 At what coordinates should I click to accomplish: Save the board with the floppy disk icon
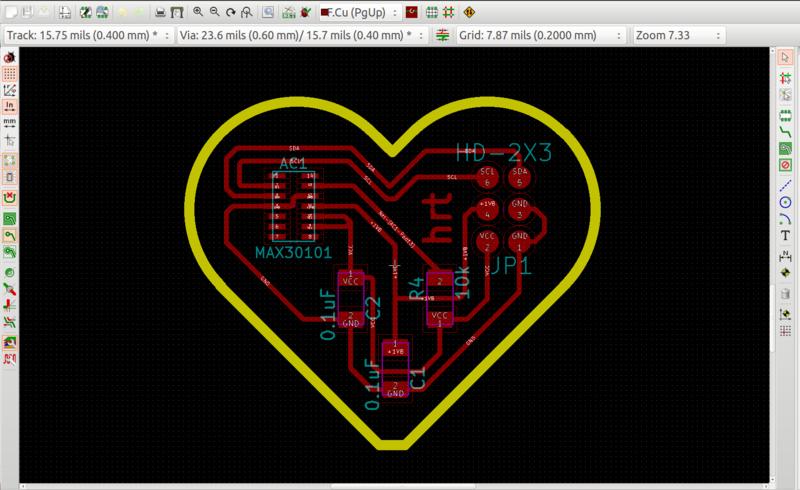(27, 12)
